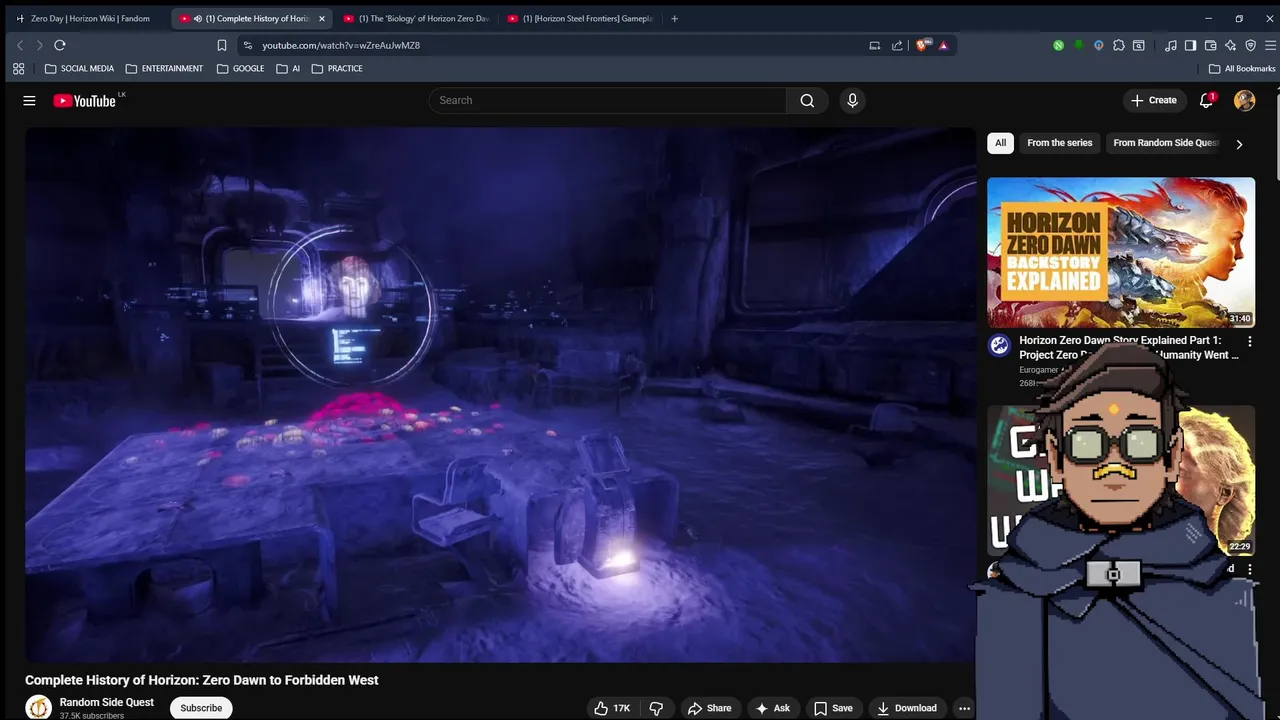Open the extensions puzzle icon
This screenshot has width=1280, height=720.
coord(1119,45)
